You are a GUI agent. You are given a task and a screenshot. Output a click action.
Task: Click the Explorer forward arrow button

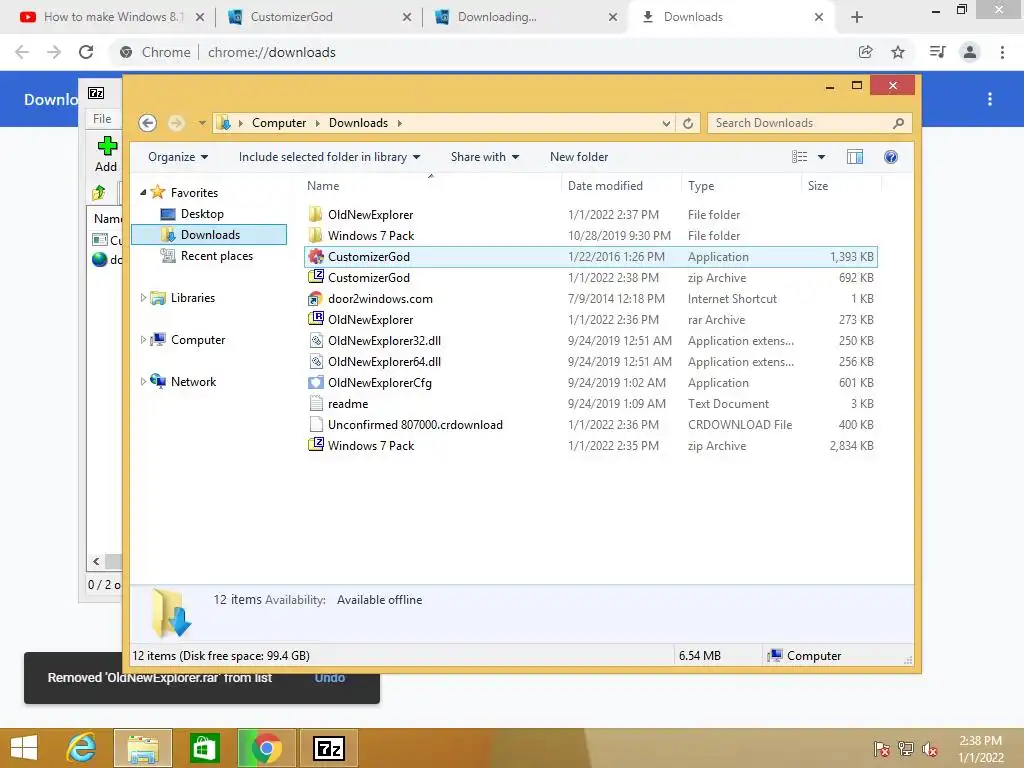[176, 123]
